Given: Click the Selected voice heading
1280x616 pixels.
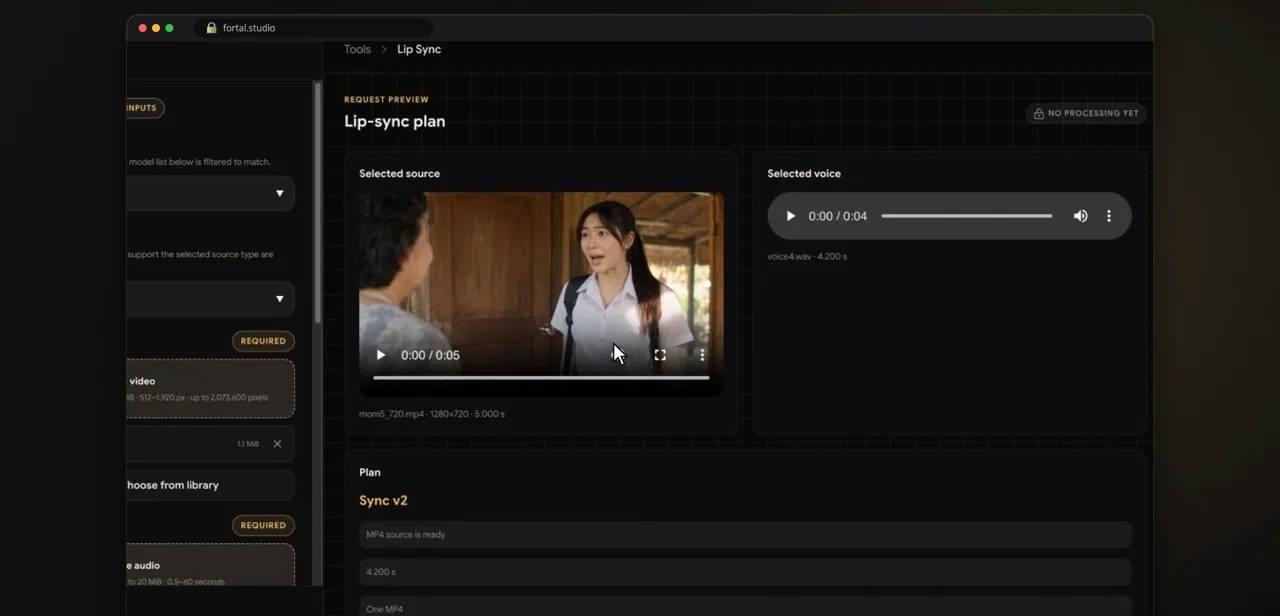Looking at the screenshot, I should (x=804, y=174).
